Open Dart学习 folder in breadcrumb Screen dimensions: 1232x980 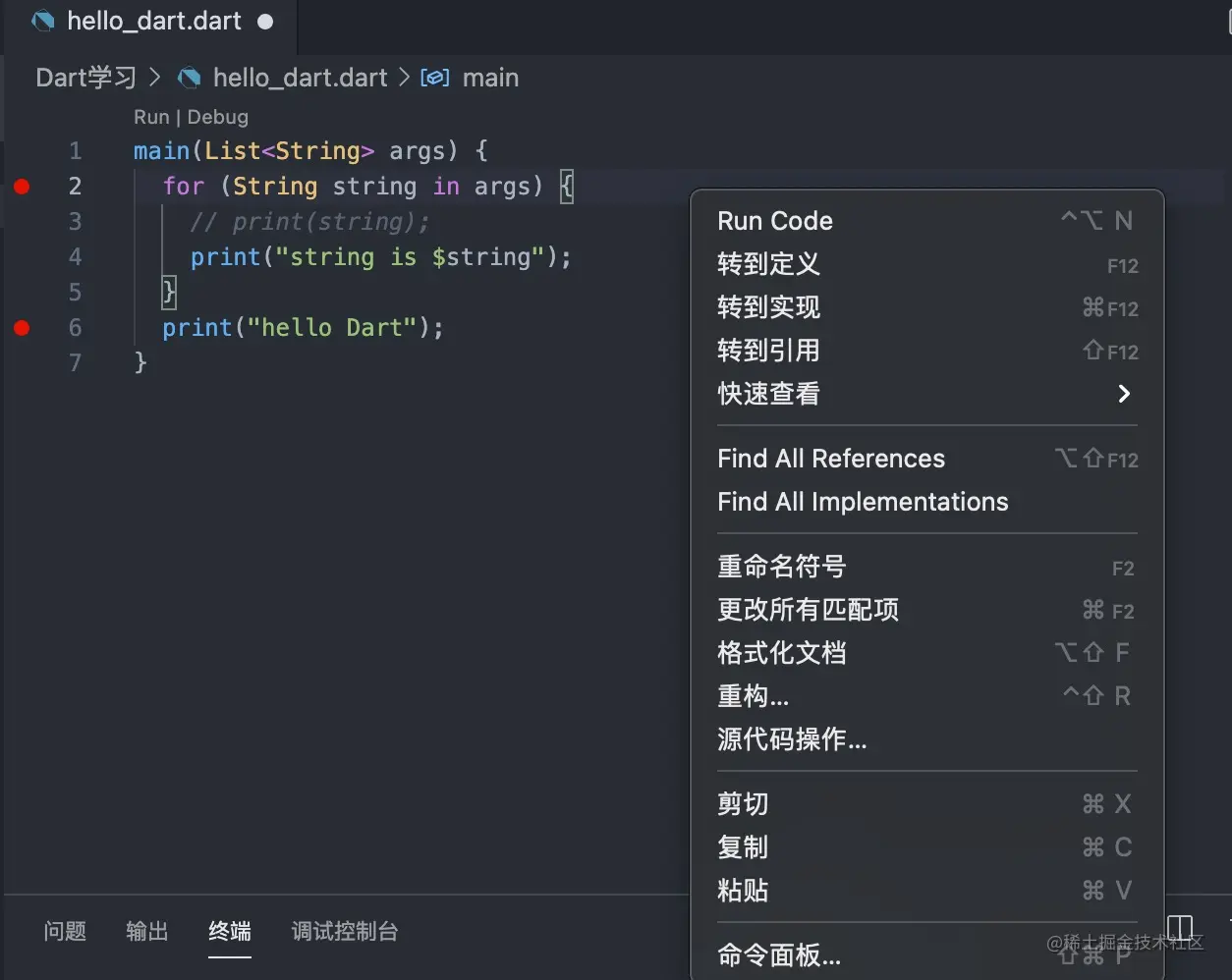tap(86, 78)
